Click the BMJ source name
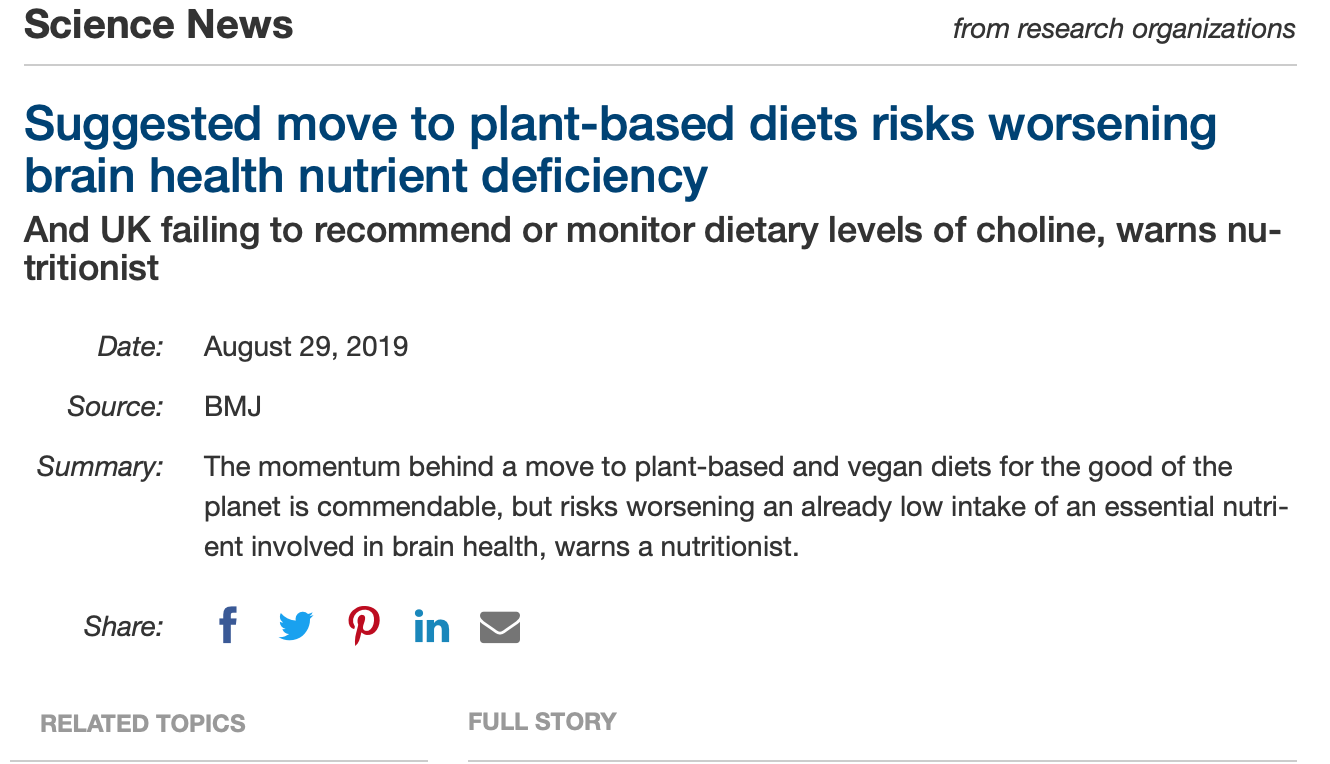The width and height of the screenshot is (1330, 764). click(233, 407)
